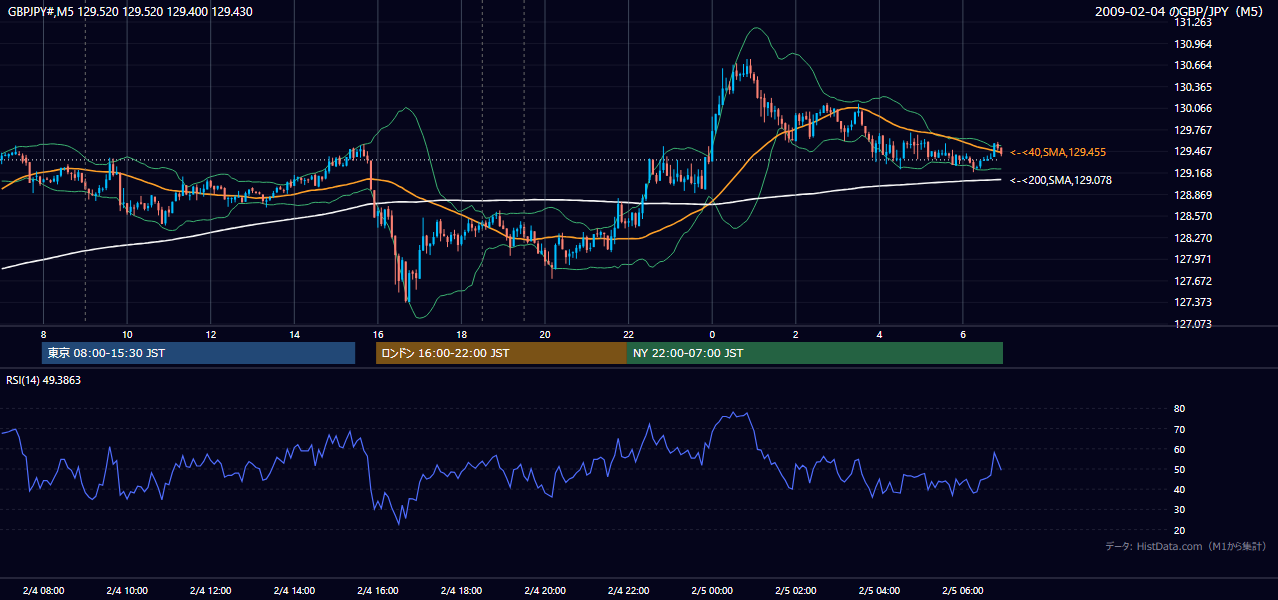Click the RSI axis level 30

1180,510
